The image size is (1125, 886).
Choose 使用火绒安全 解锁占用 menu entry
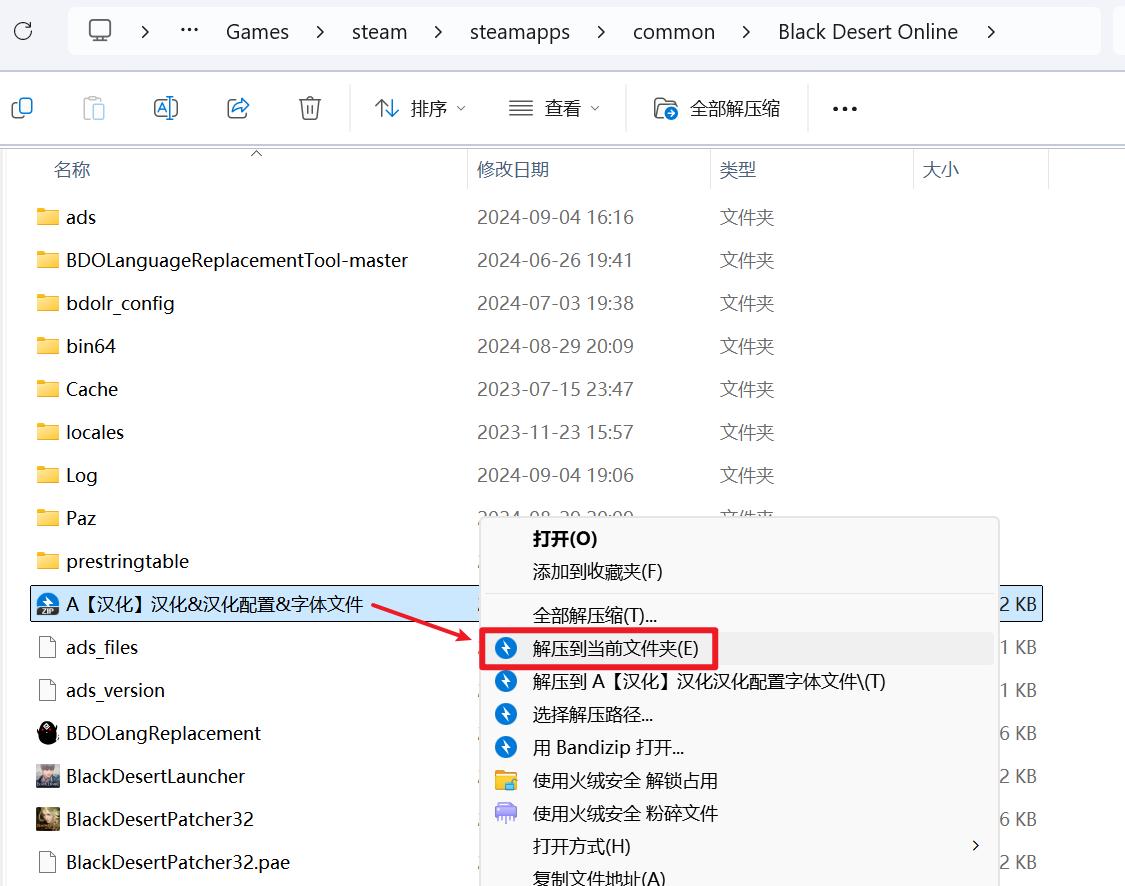tap(739, 781)
